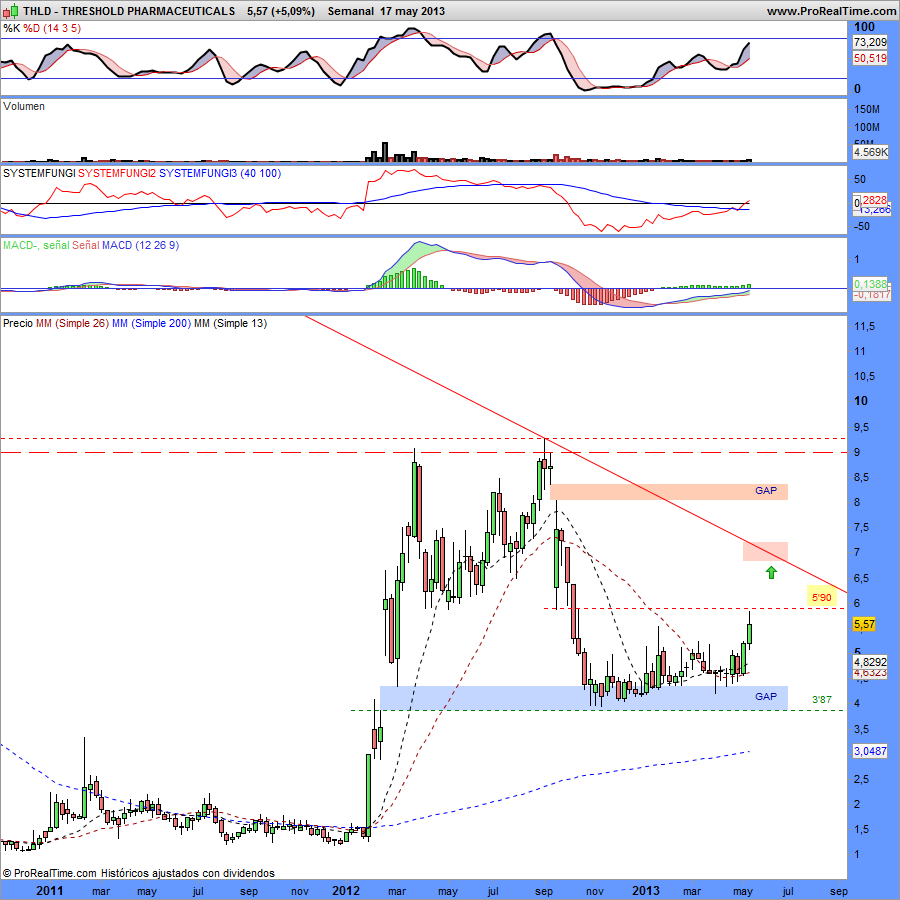Click the 11,5 price axis label
The height and width of the screenshot is (900, 900).
[864, 326]
